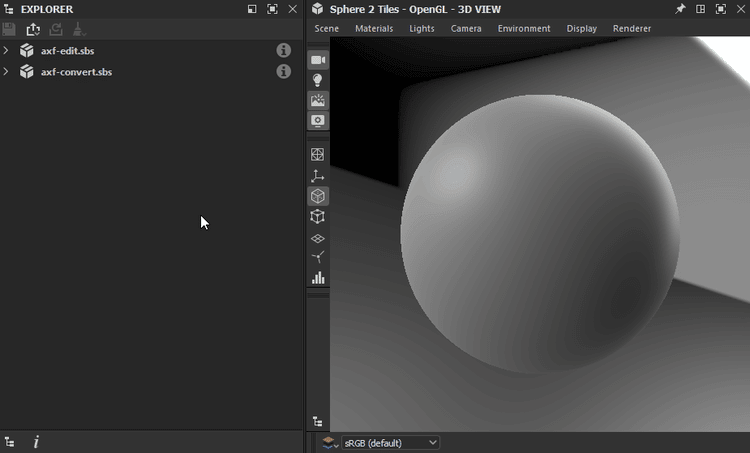Click the bounding box cube icon
The width and height of the screenshot is (750, 453).
[x=318, y=216]
